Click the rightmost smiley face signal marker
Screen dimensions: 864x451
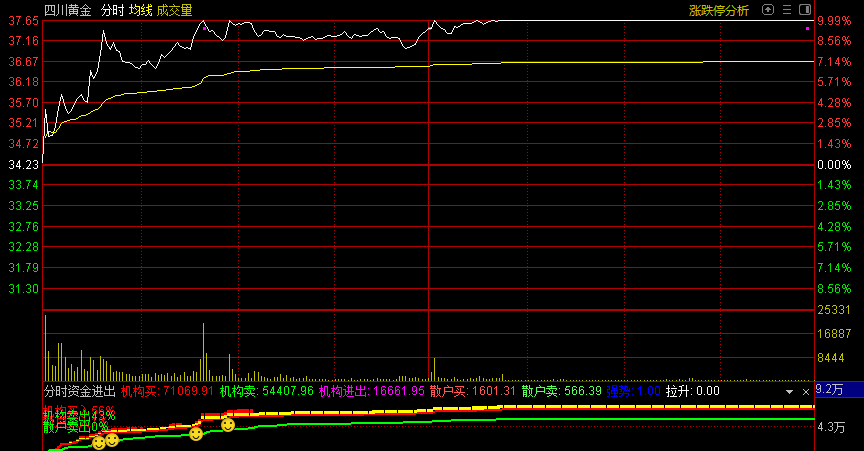228,425
